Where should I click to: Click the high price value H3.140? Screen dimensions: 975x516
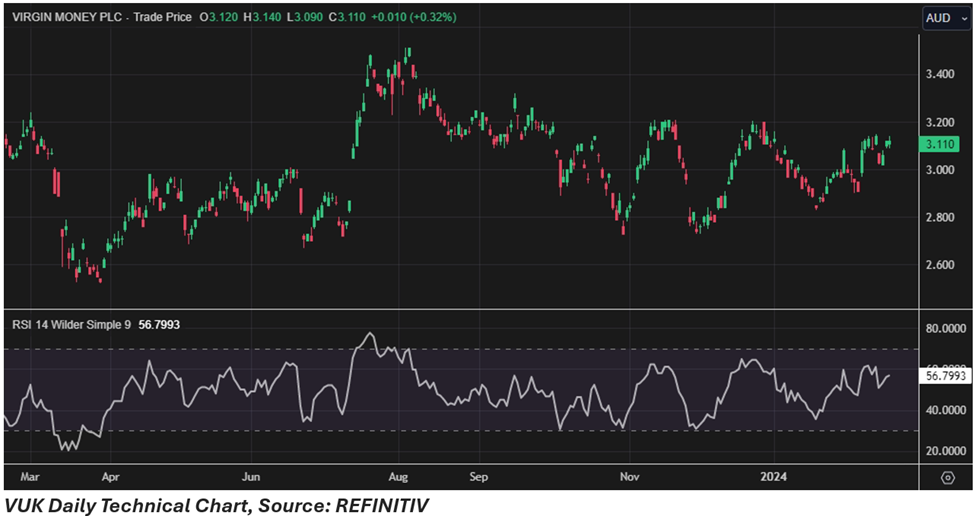pos(262,17)
